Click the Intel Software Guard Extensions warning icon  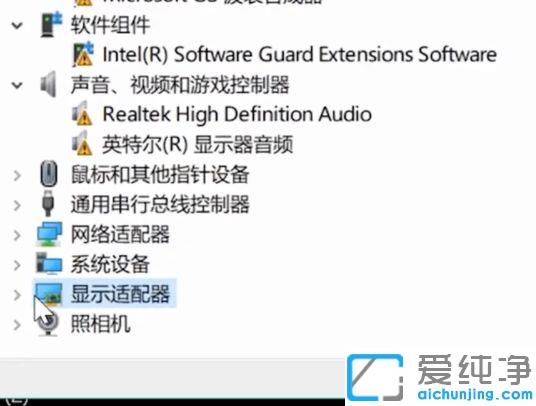pos(83,54)
